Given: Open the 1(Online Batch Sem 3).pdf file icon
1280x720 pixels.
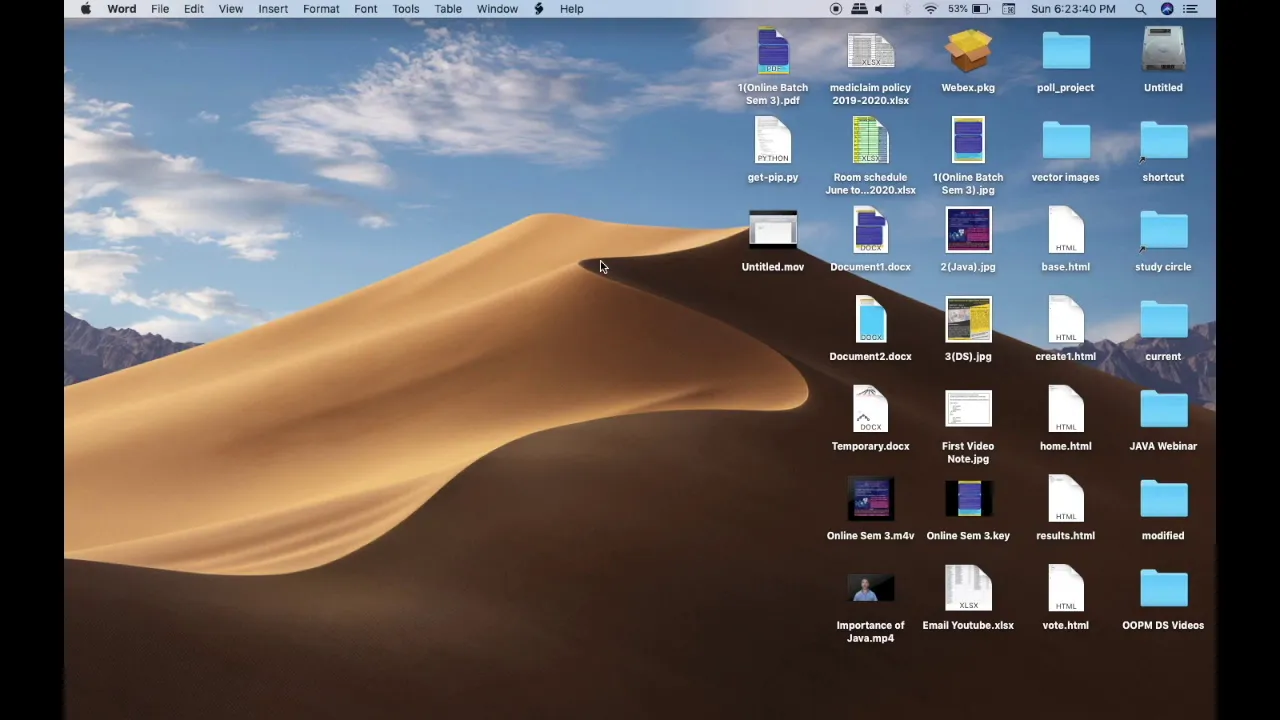Looking at the screenshot, I should [x=773, y=51].
